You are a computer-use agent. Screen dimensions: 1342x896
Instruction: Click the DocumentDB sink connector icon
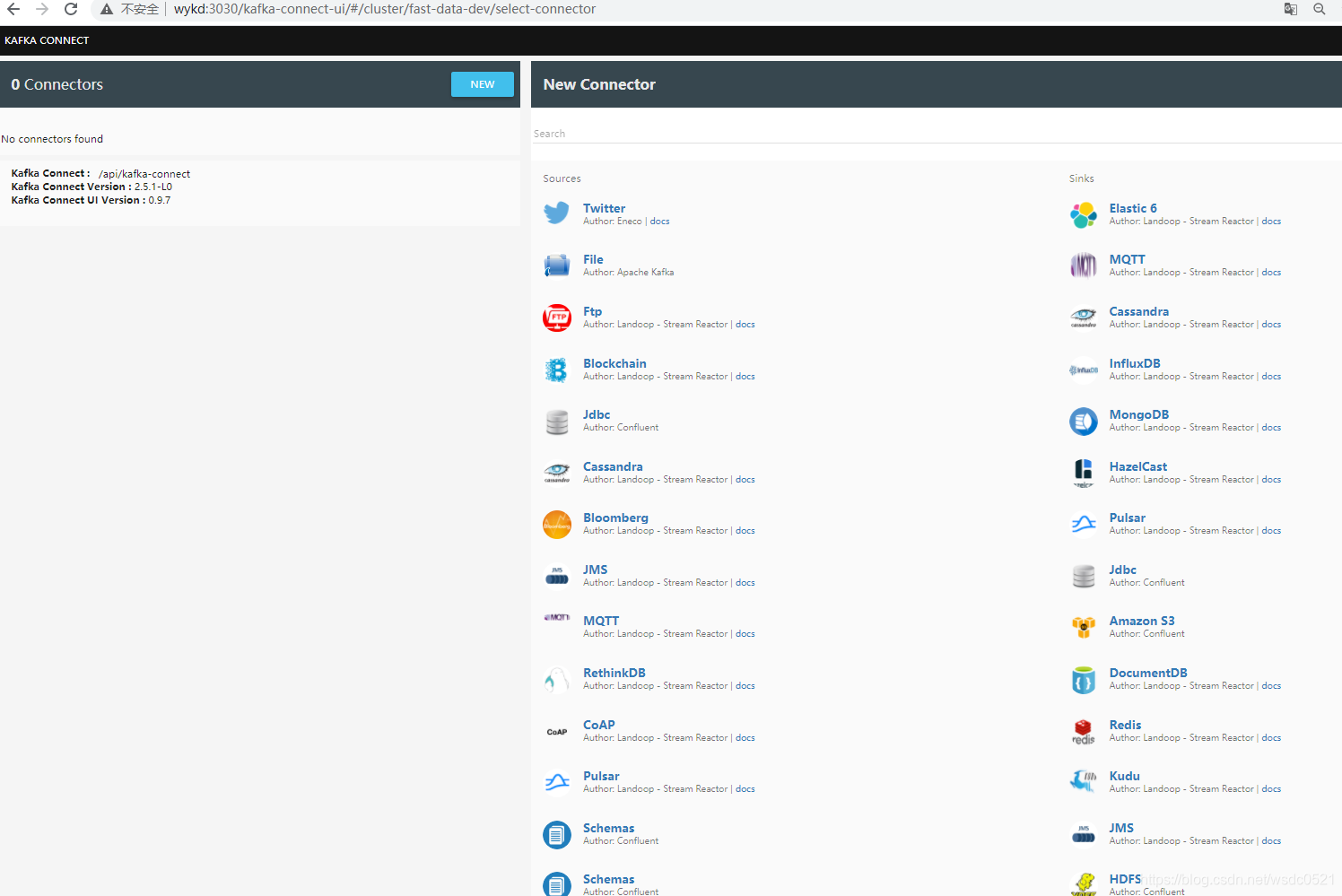[1084, 680]
